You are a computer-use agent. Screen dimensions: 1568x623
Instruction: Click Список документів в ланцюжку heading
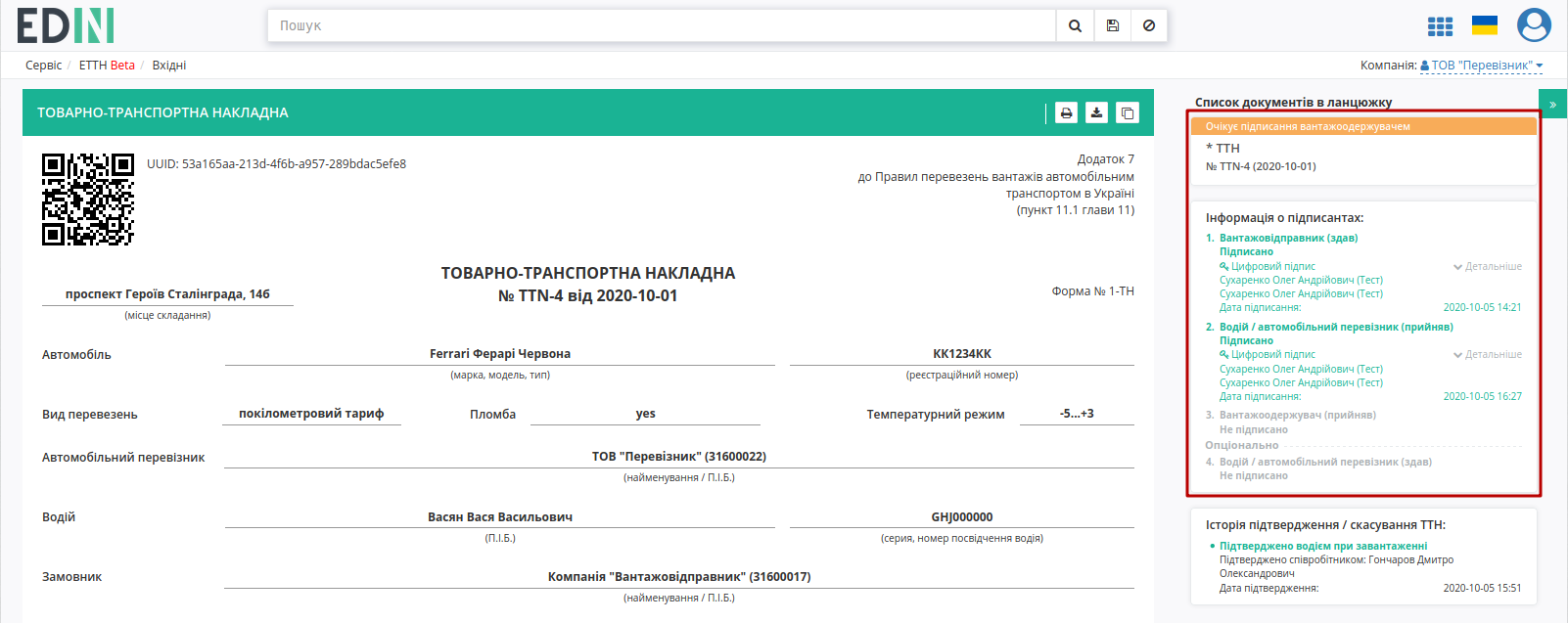point(1293,102)
